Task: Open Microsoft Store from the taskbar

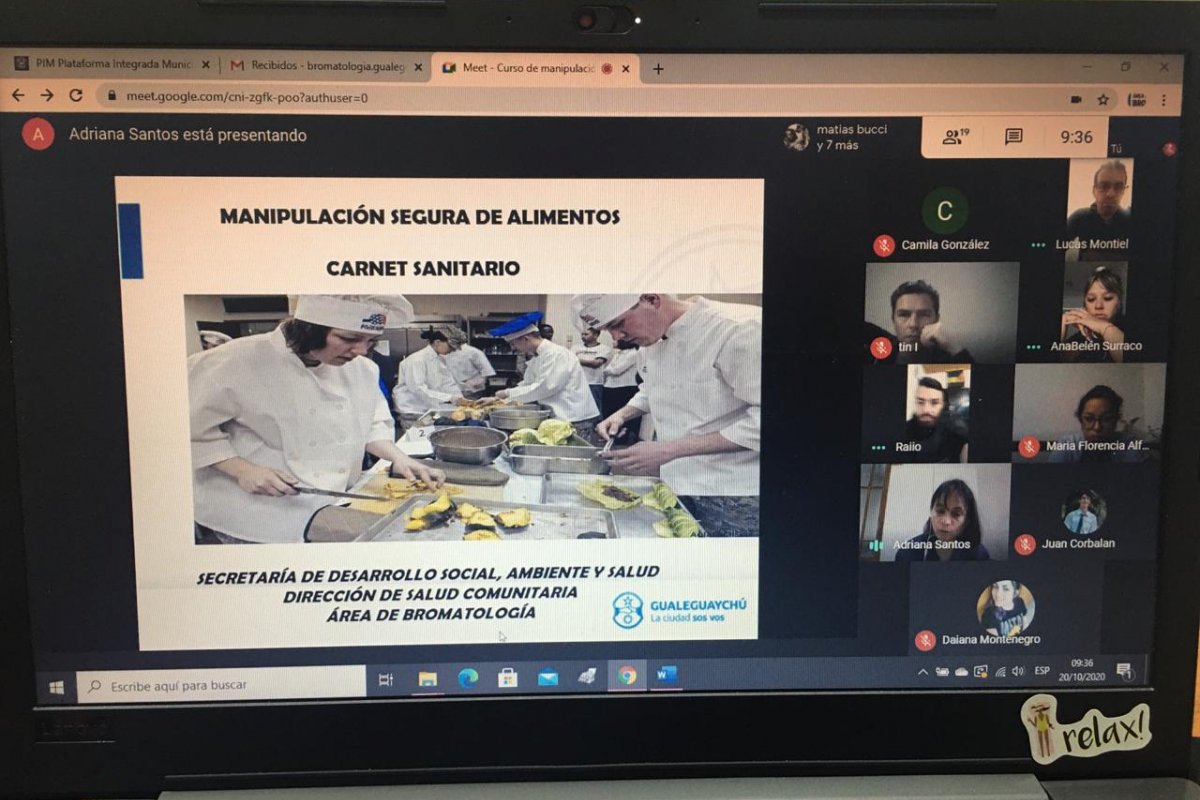Action: point(508,678)
